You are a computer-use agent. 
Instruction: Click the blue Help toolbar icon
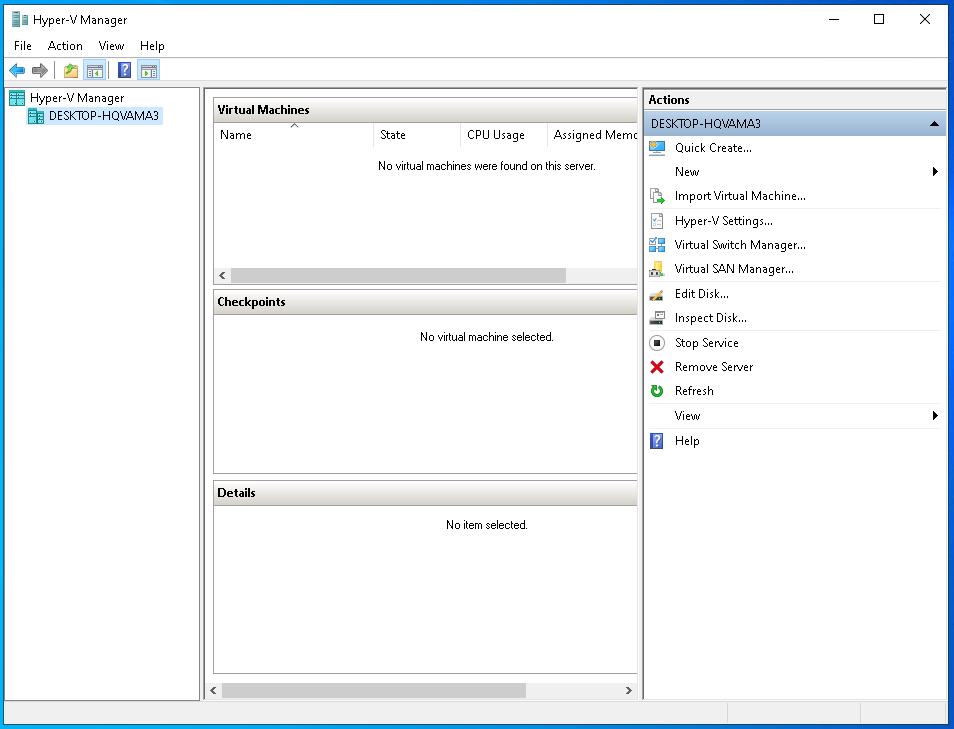[x=124, y=71]
